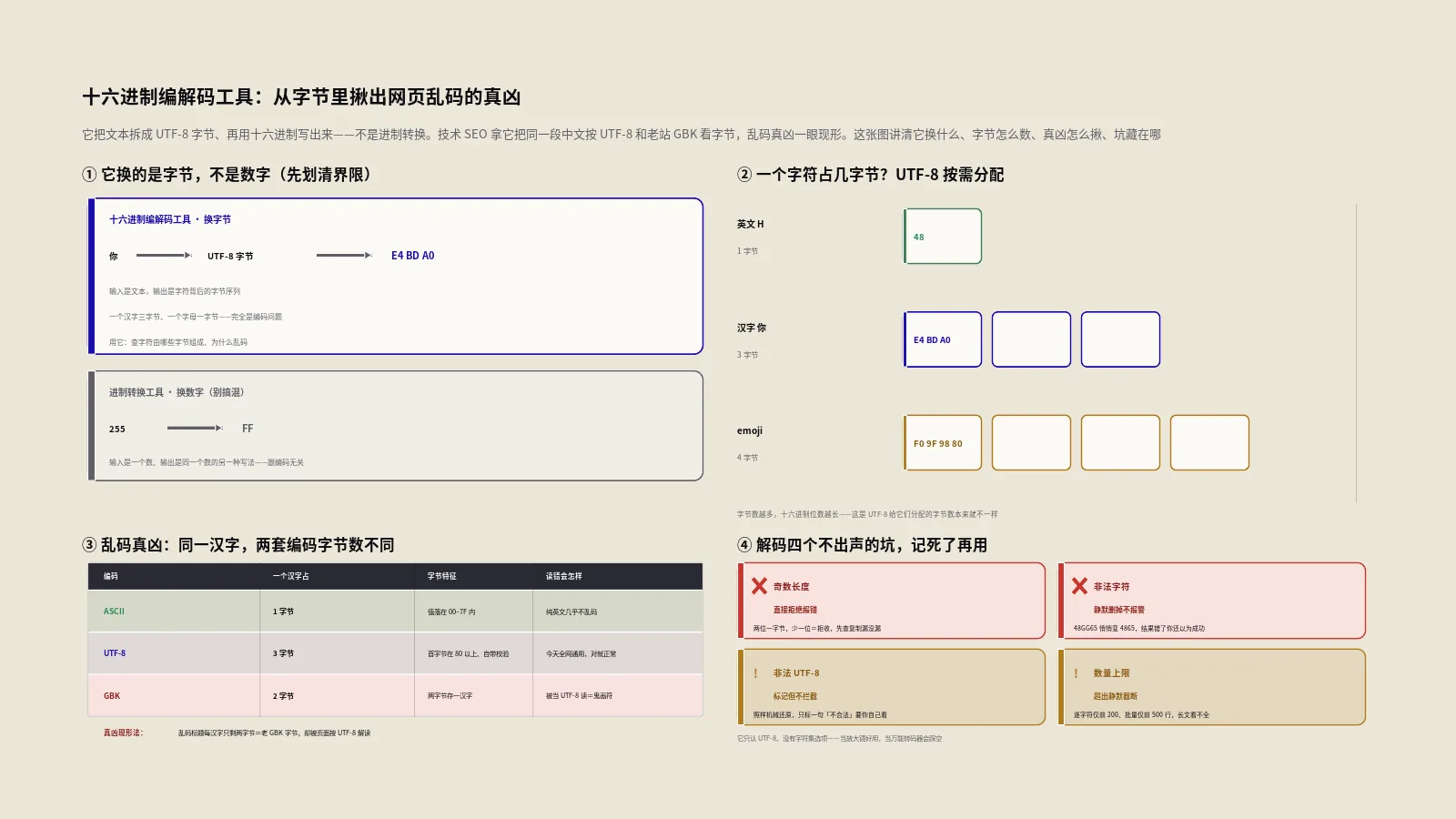The width and height of the screenshot is (1456, 819).
Task: Select the green byte box labeled 48
Action: point(943,237)
